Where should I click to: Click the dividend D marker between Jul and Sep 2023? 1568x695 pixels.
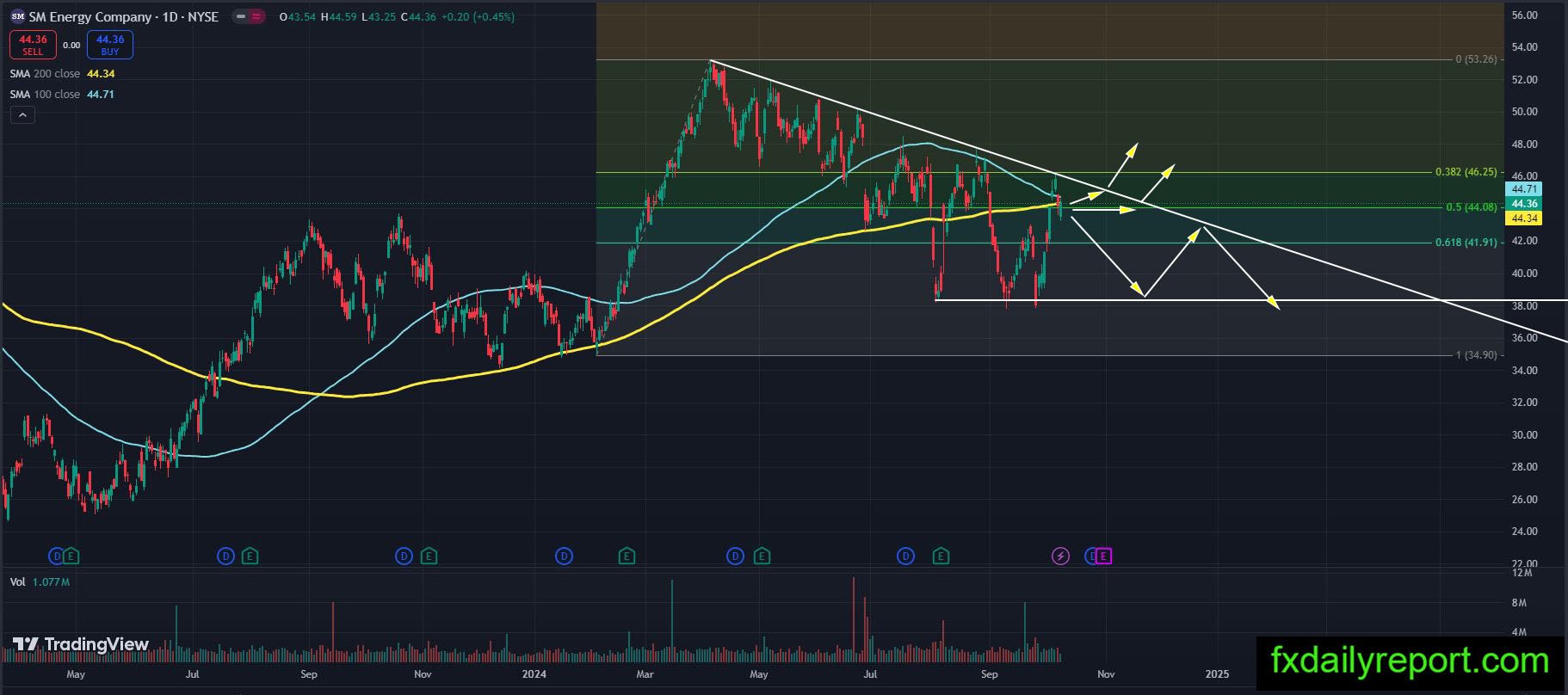[225, 557]
